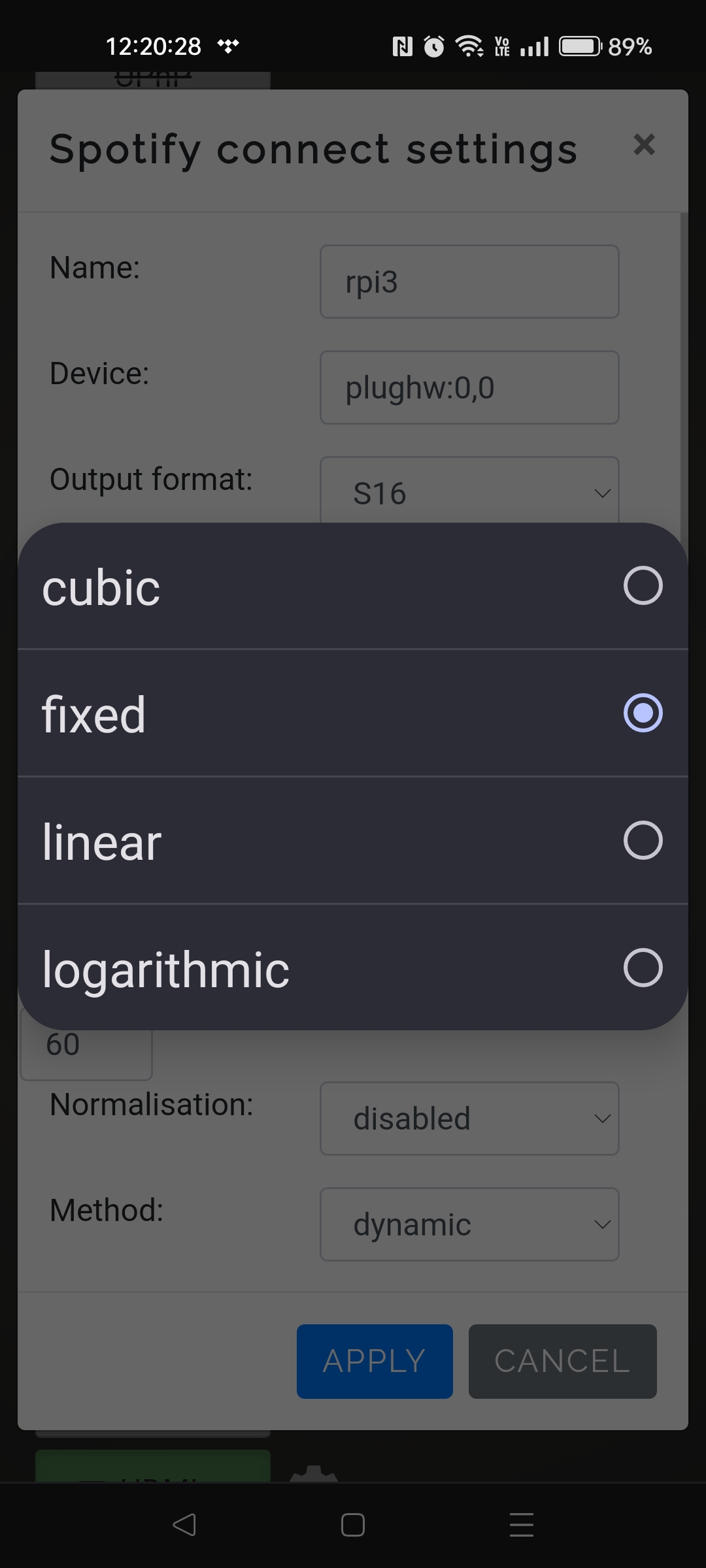Tap the NFC status bar icon

[402, 46]
